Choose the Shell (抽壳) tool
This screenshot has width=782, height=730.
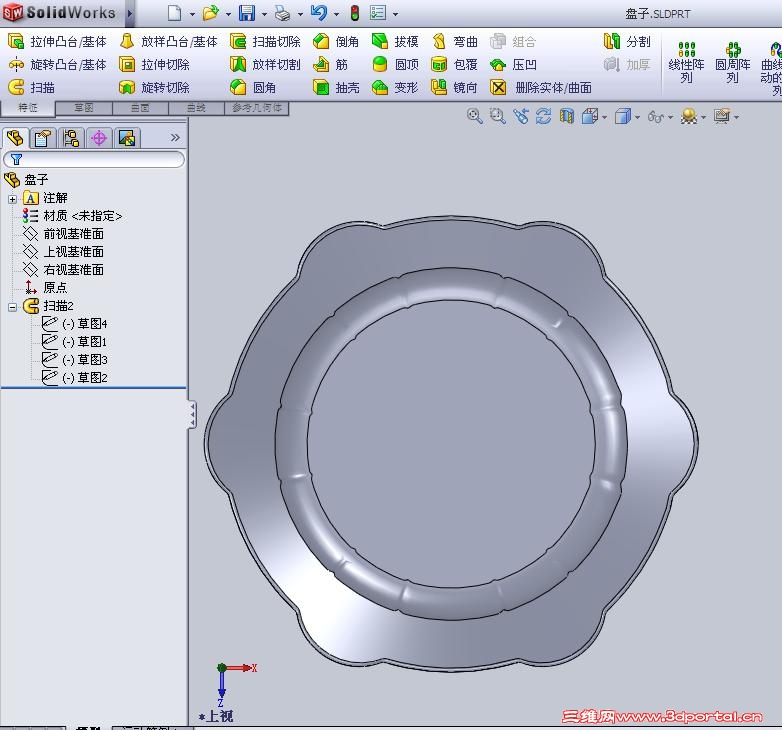click(x=336, y=87)
